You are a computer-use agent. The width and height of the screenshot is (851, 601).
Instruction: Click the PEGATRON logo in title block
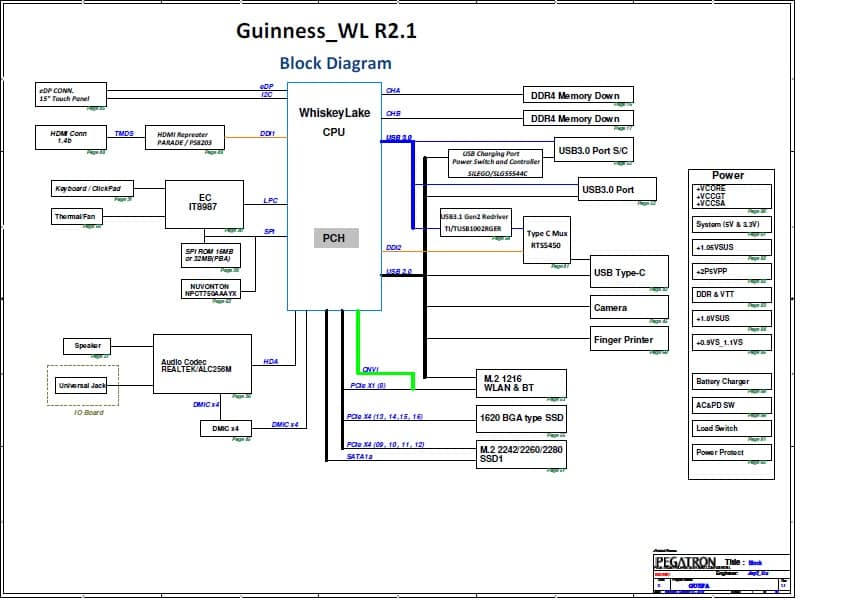[x=686, y=562]
